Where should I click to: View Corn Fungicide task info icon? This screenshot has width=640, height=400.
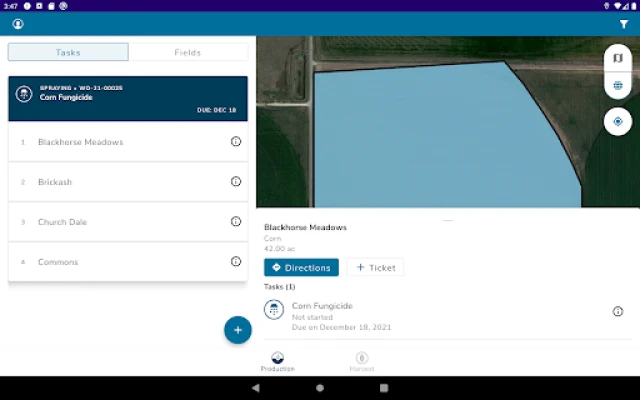coord(618,312)
